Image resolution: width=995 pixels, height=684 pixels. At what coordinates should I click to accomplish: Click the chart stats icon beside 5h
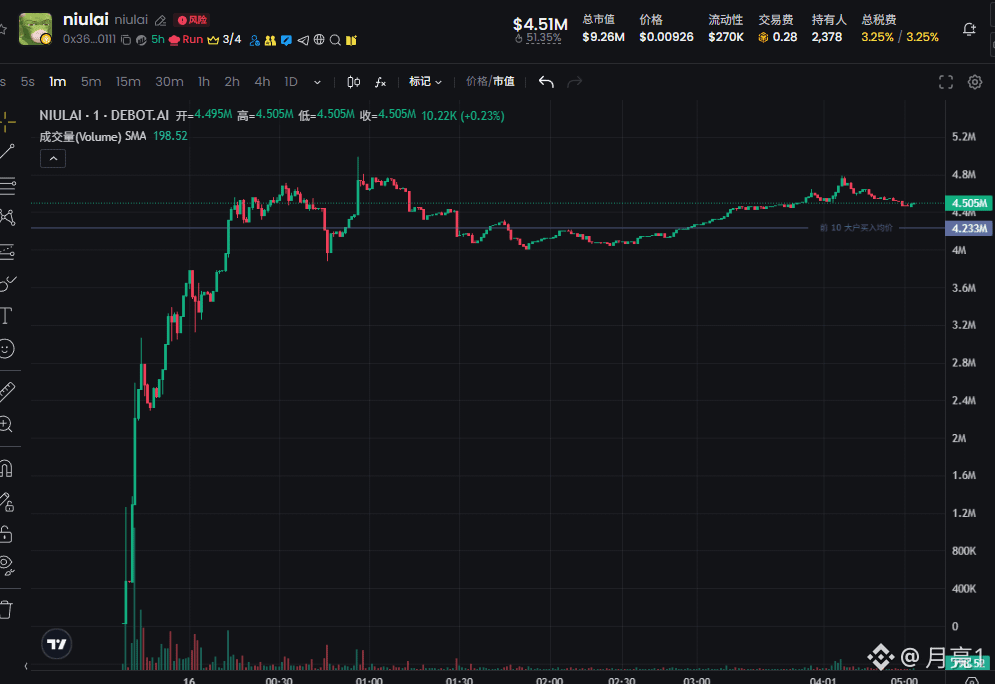[142, 40]
